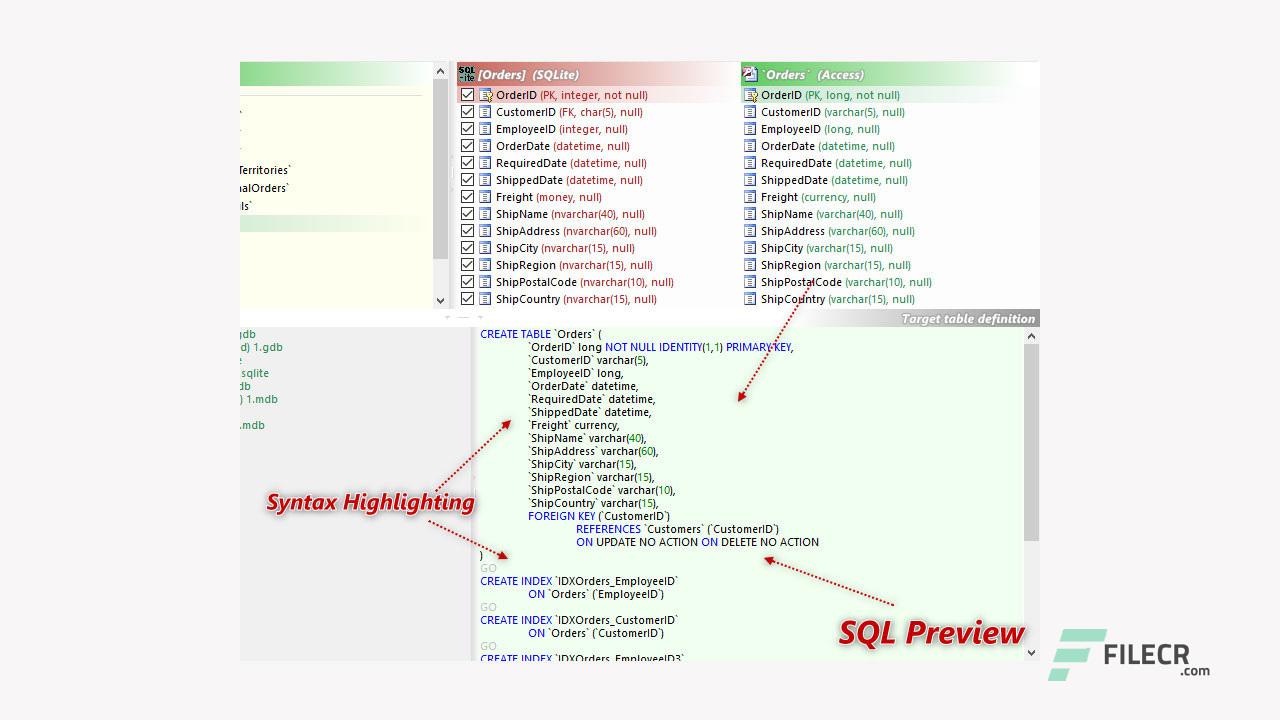Screen dimensions: 1280x720
Task: Click the down arrow of the left panel scrollbar
Action: [441, 300]
